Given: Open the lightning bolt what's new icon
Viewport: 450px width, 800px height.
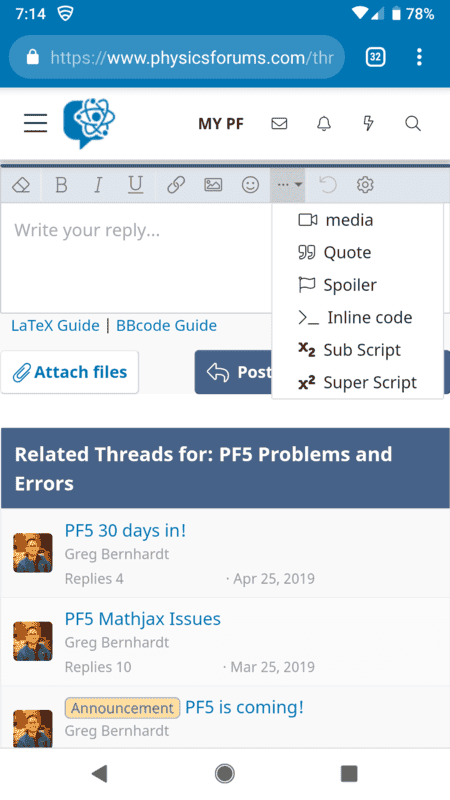Looking at the screenshot, I should pos(368,123).
